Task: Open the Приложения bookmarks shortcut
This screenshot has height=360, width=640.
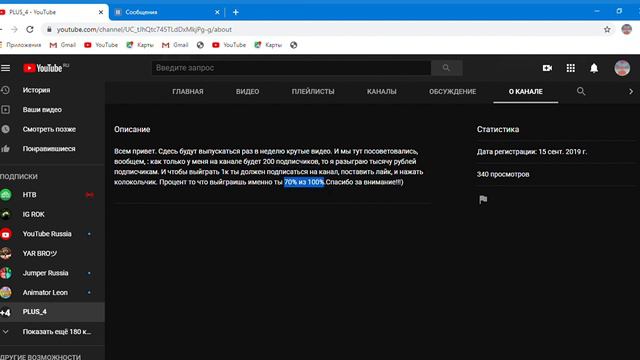Action: point(21,45)
